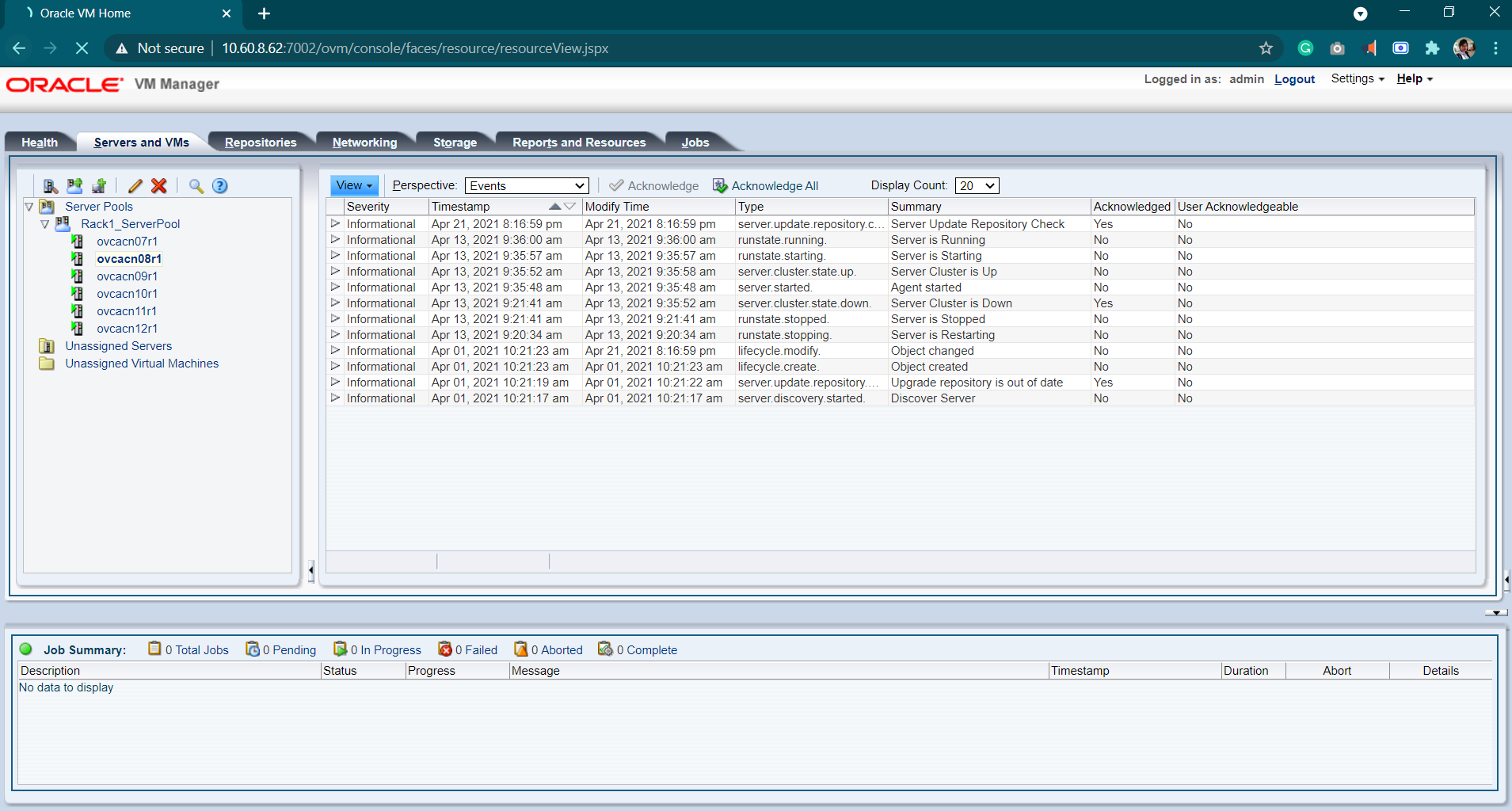Click the server icon beside ovcacn12r1
The width and height of the screenshot is (1512, 811).
[x=78, y=329]
